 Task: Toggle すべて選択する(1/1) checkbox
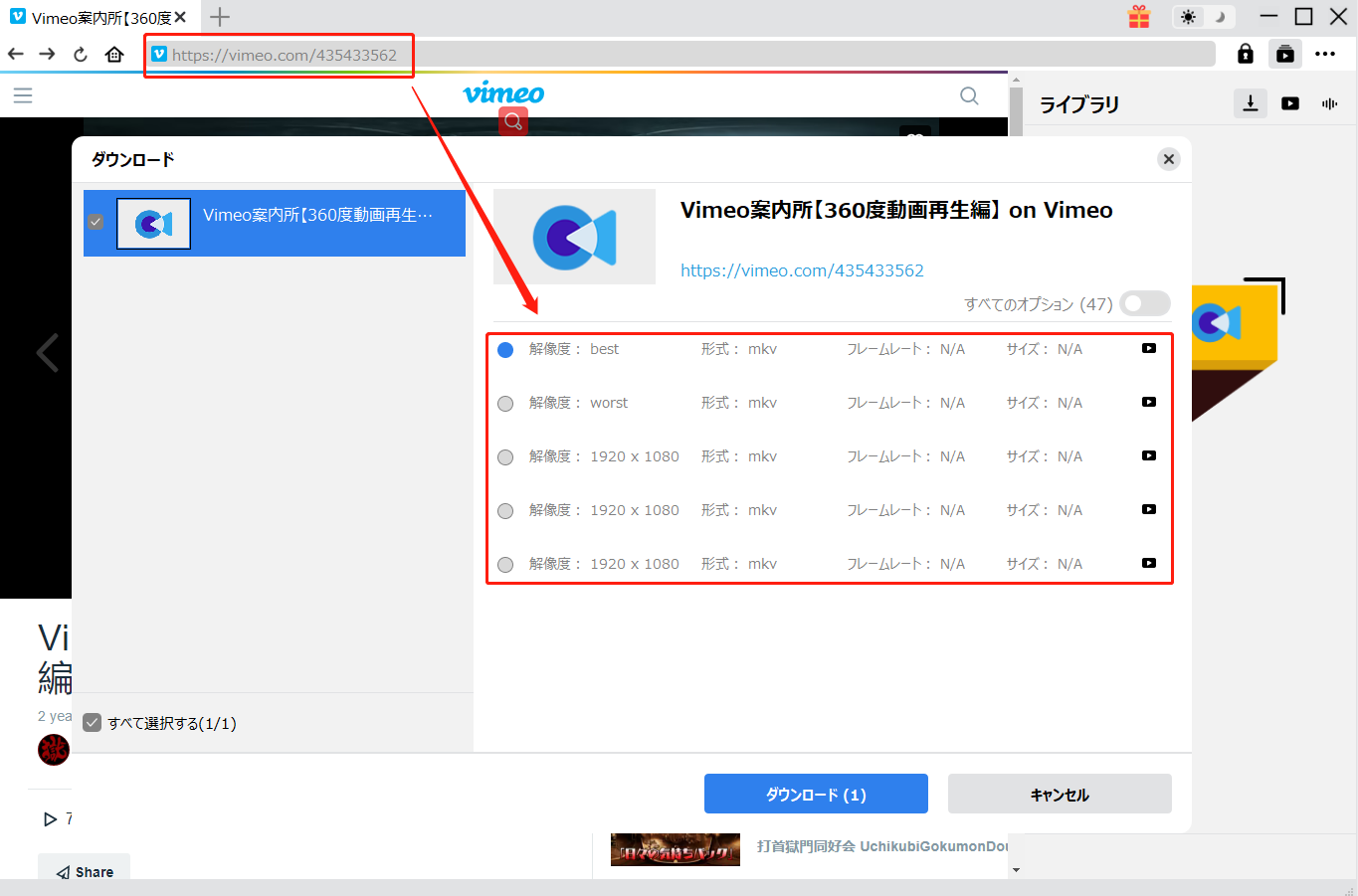click(93, 723)
